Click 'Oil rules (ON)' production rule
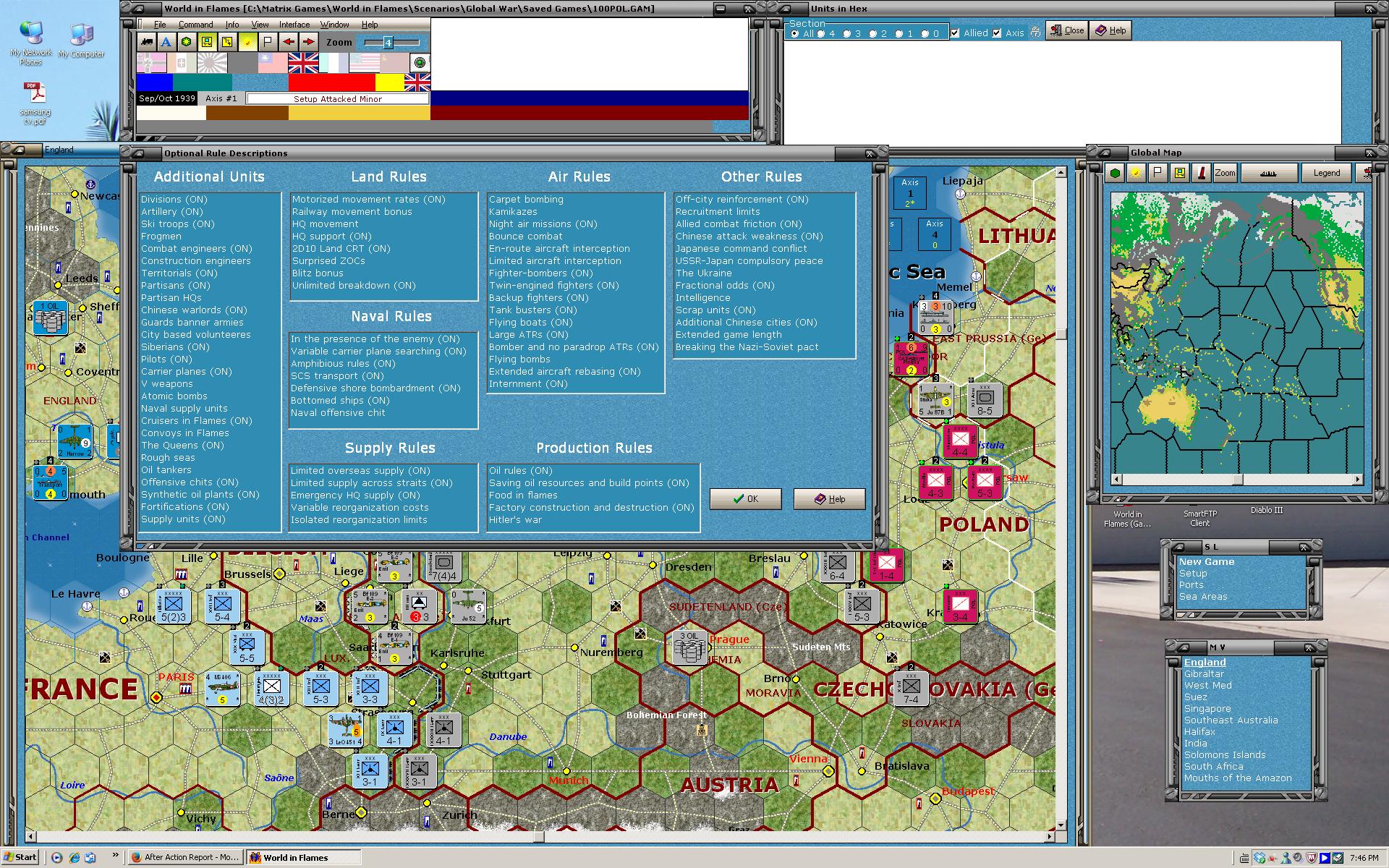Viewport: 1389px width, 868px height. point(521,470)
